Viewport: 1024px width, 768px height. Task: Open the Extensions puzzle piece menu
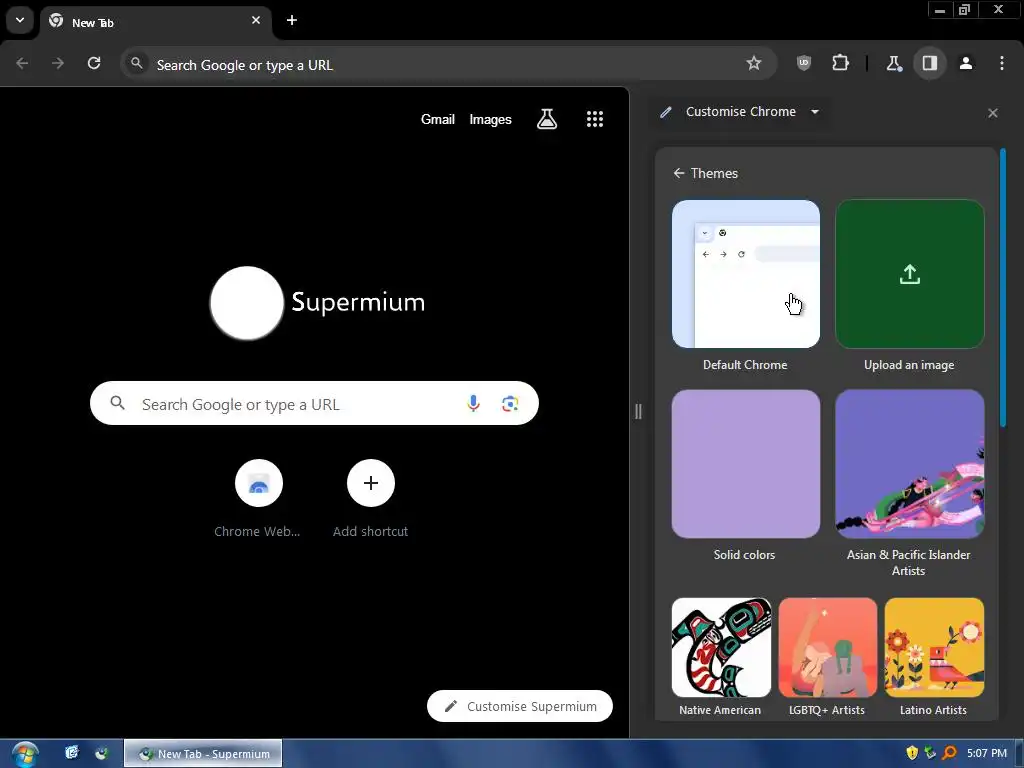[840, 63]
